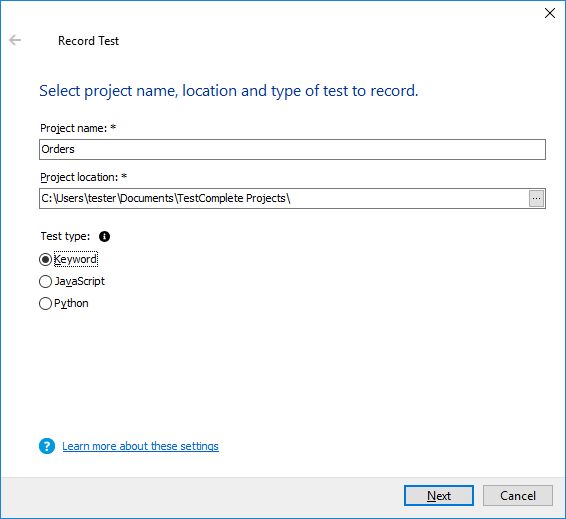Click the 'Select project name, location' heading
Image resolution: width=566 pixels, height=519 pixels.
point(229,91)
